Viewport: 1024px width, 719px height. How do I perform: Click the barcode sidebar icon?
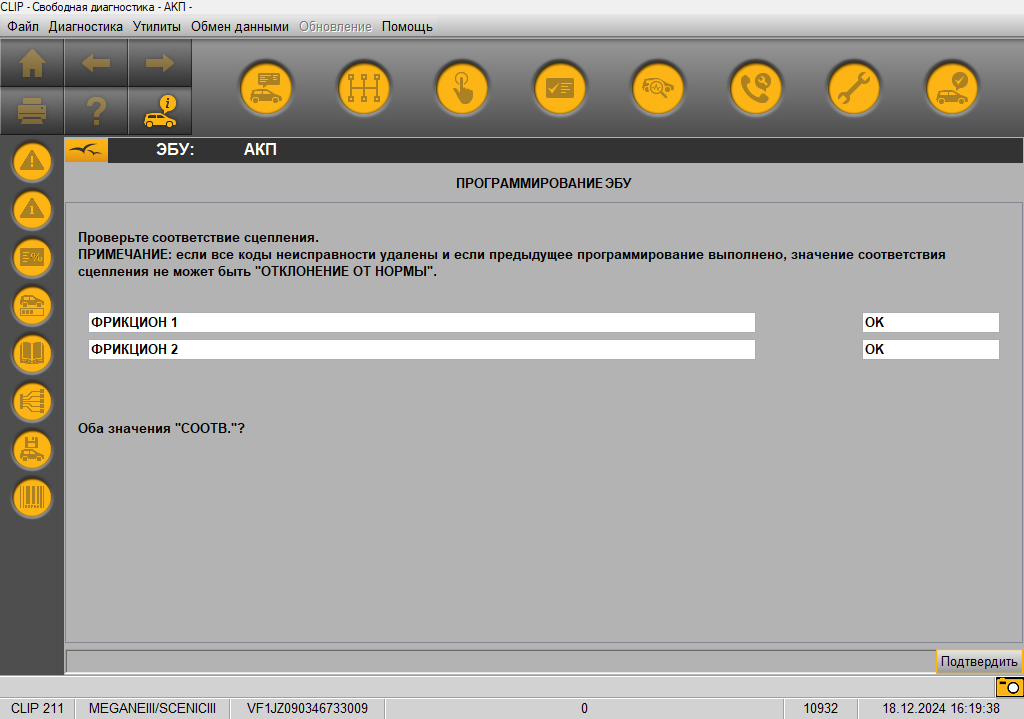(32, 497)
